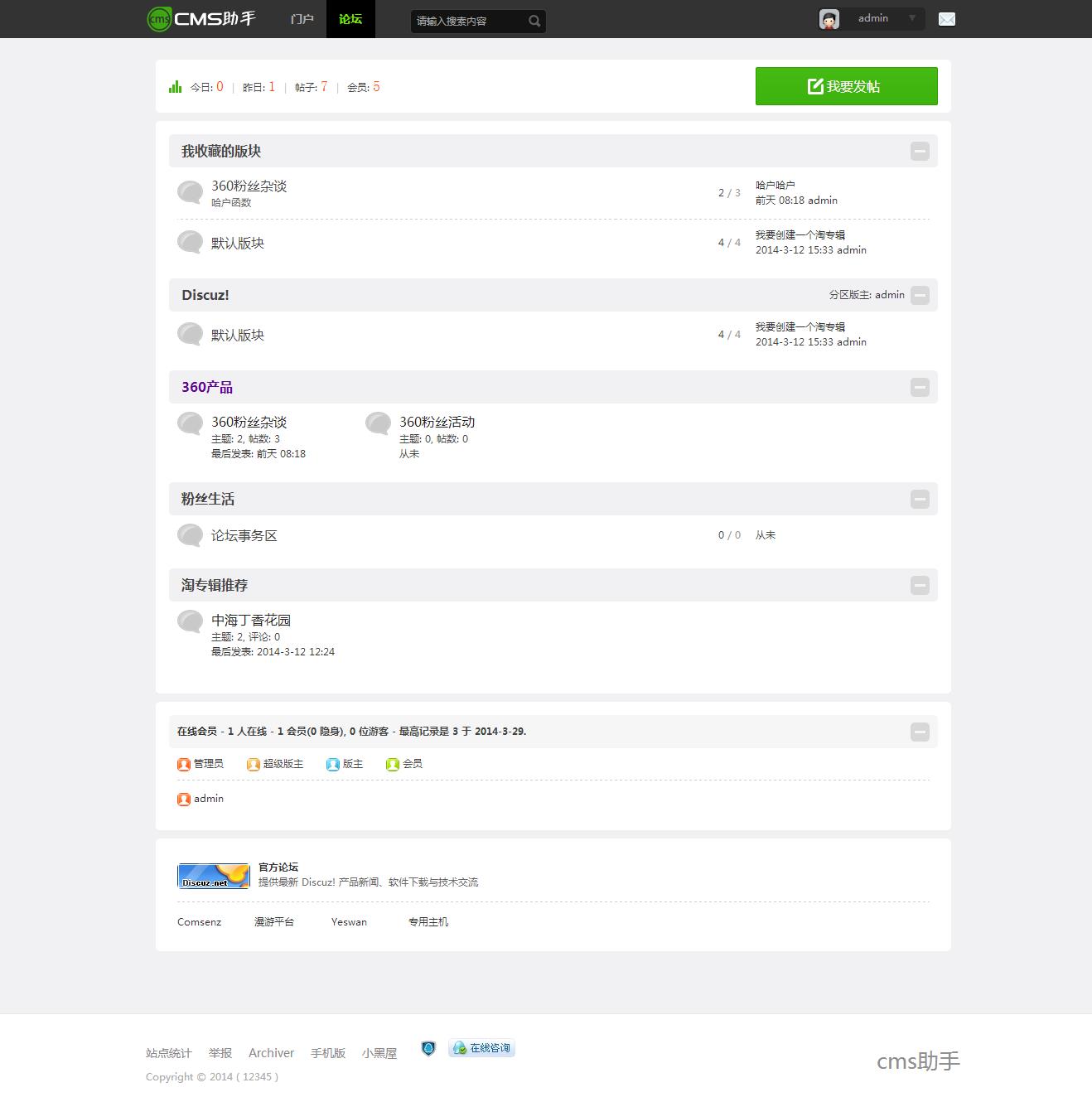
Task: Click the green statistics bar-chart icon
Action: point(175,86)
